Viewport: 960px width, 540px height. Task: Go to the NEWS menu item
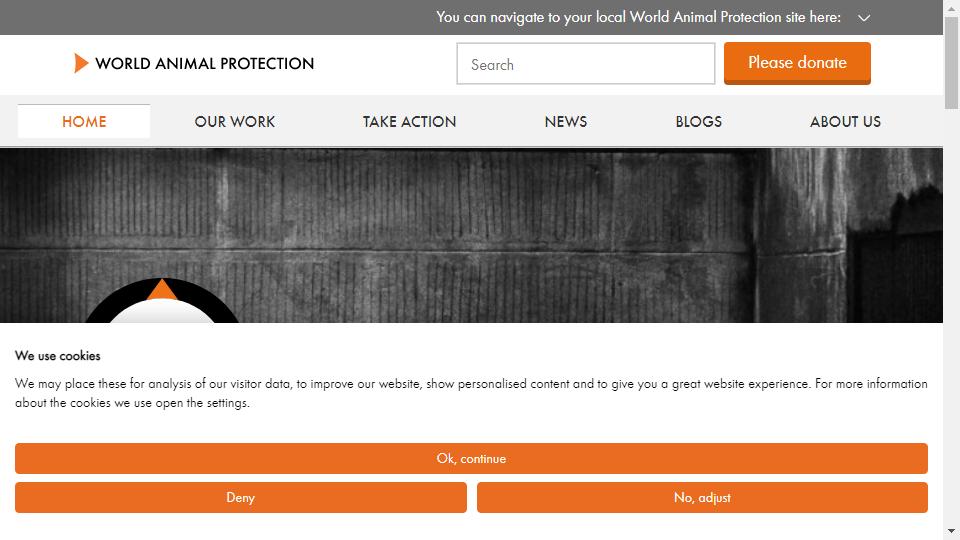click(x=566, y=122)
